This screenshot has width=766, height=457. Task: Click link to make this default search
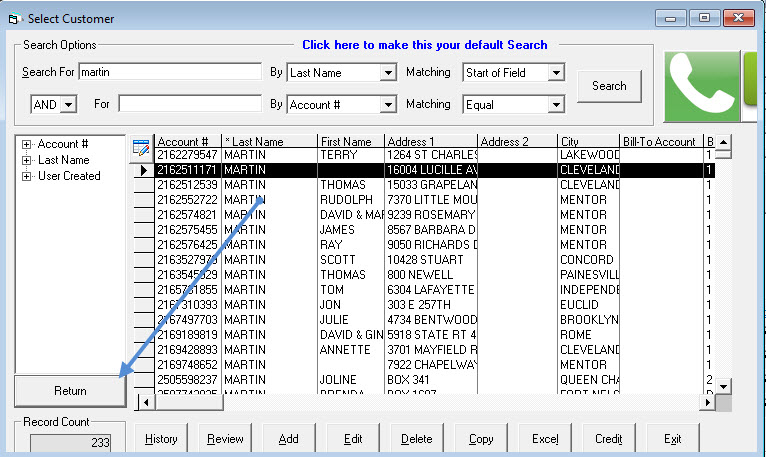coord(424,45)
